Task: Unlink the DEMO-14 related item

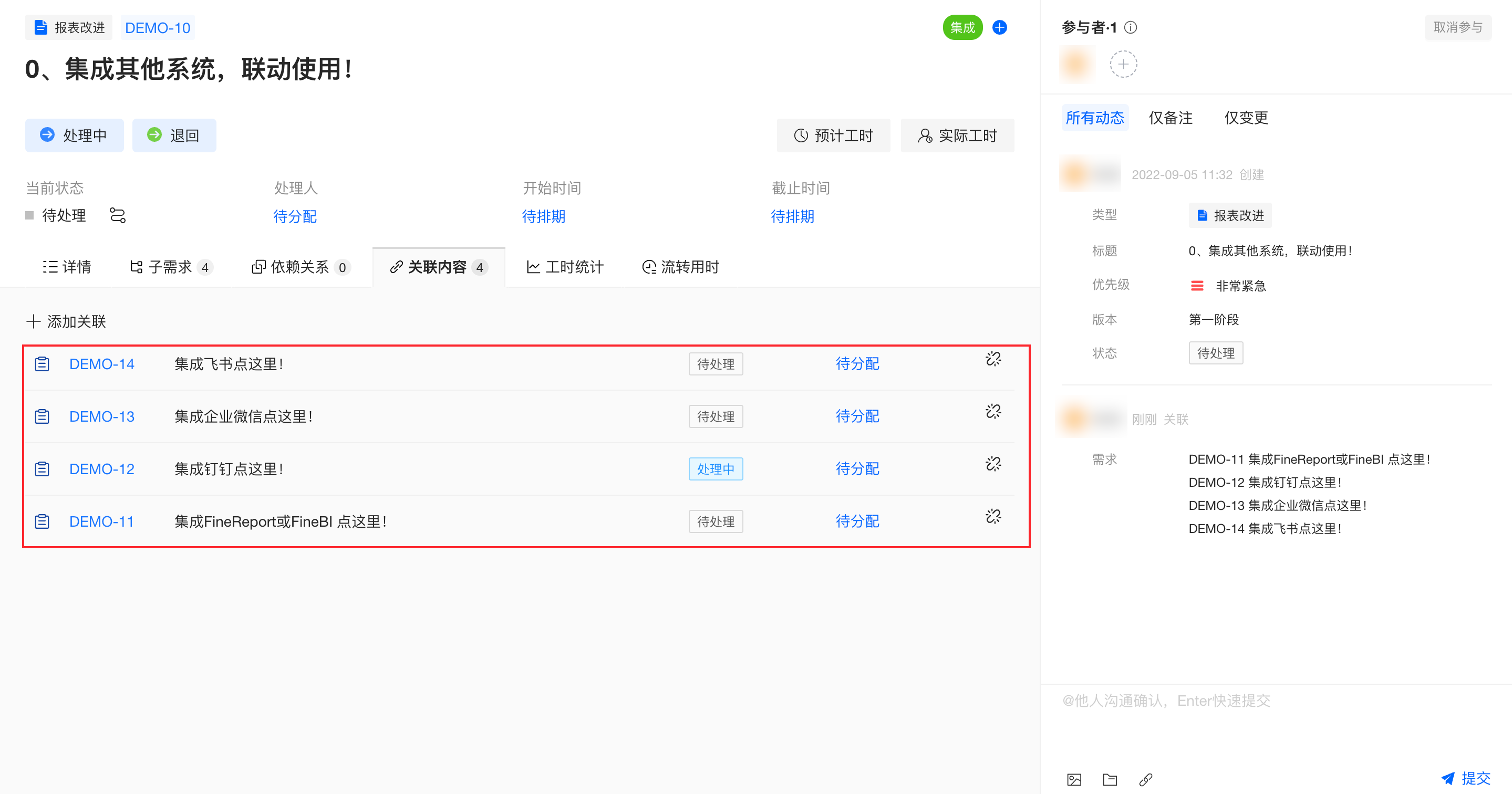Action: coord(992,359)
